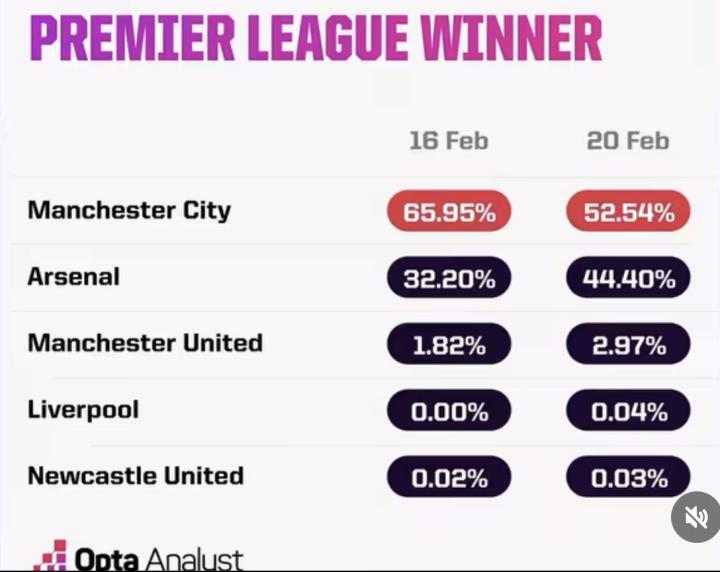Click Arsenal's 44.40% badge
The width and height of the screenshot is (720, 572).
628,278
